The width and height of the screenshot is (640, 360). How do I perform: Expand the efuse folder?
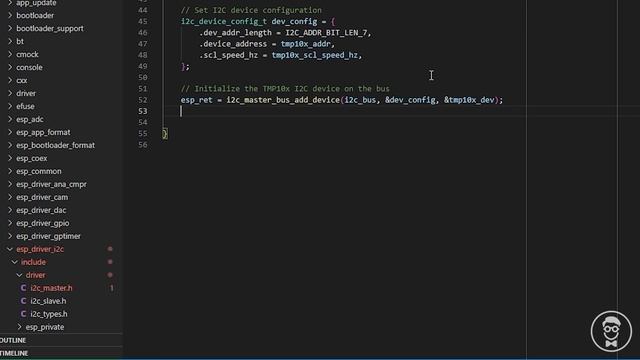click(25, 106)
